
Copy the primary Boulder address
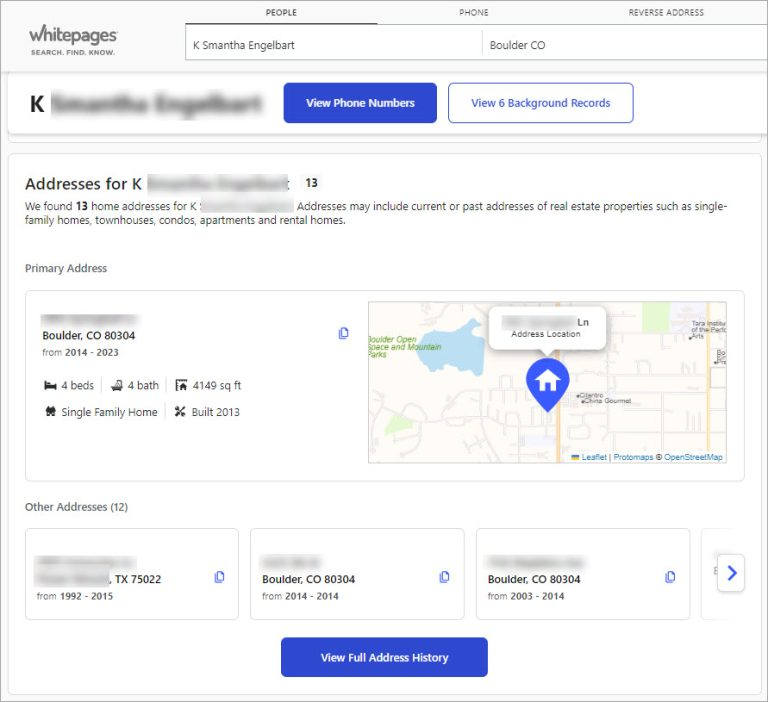pos(343,333)
